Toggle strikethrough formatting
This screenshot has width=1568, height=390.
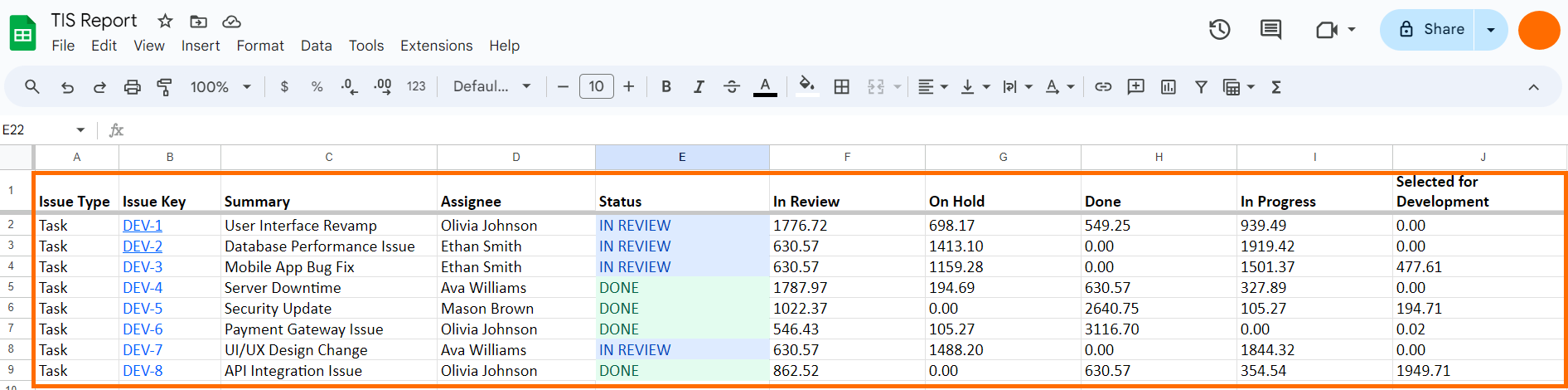732,87
